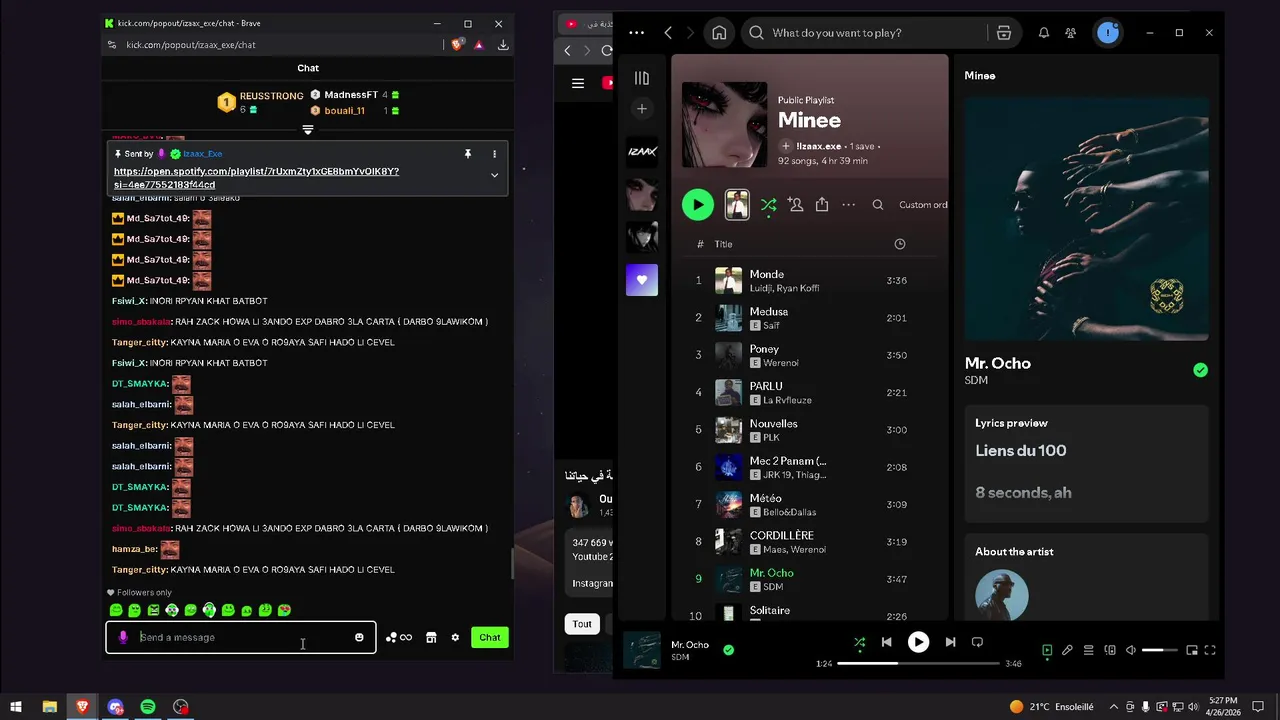Search within the Minee playlist
This screenshot has height=720, width=1280.
coord(878,205)
